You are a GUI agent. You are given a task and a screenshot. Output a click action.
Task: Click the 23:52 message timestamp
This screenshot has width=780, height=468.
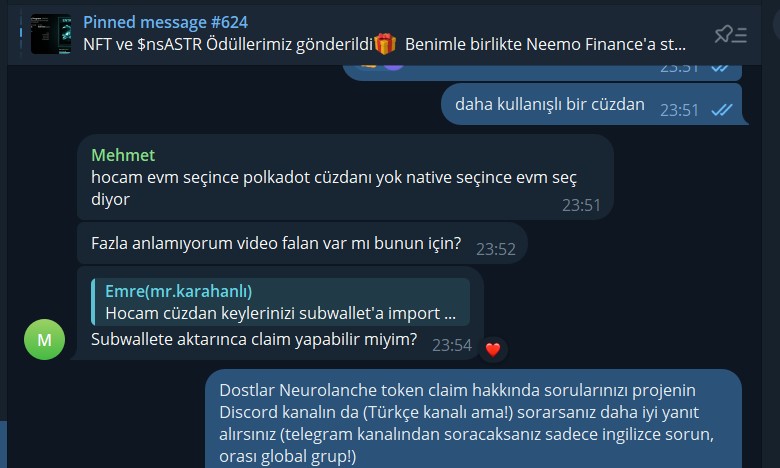pyautogui.click(x=495, y=249)
